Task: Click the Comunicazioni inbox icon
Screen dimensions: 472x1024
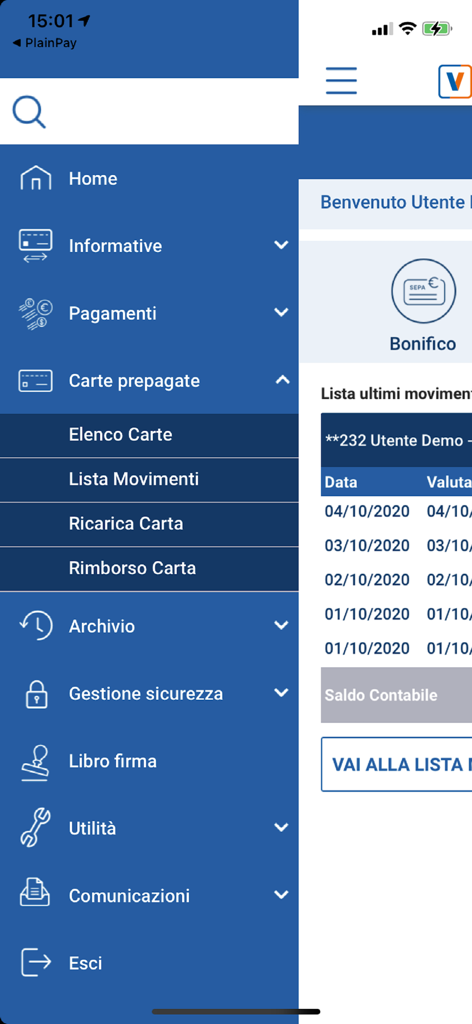Action: tap(35, 893)
